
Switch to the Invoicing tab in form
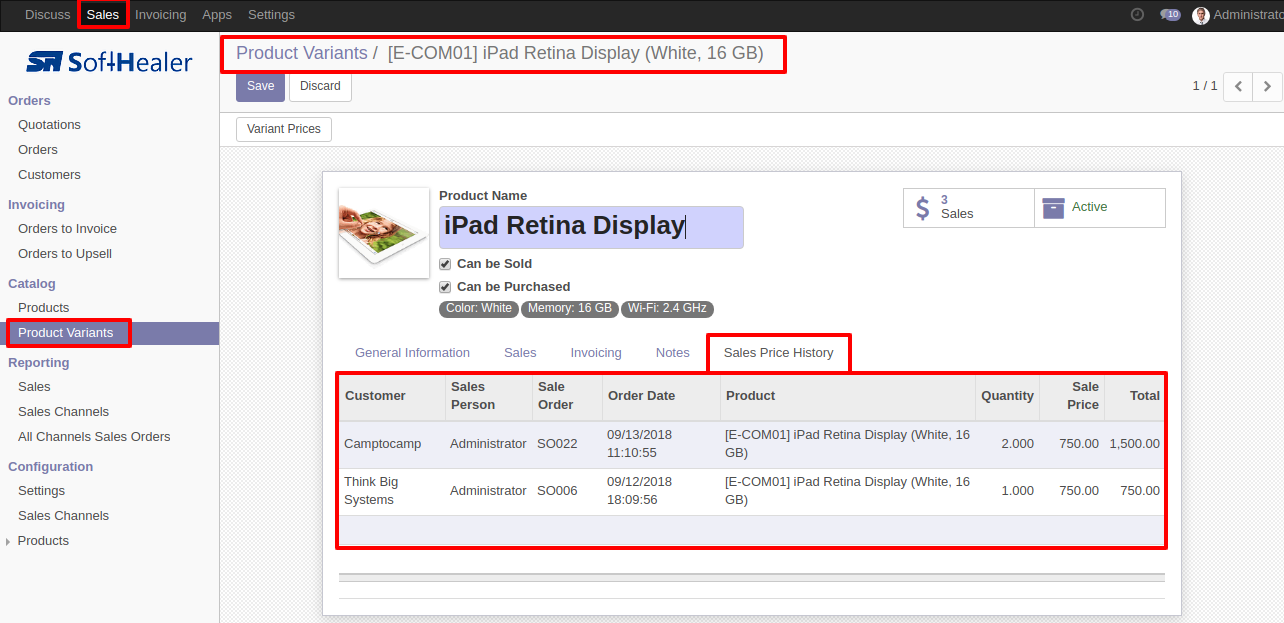(596, 353)
